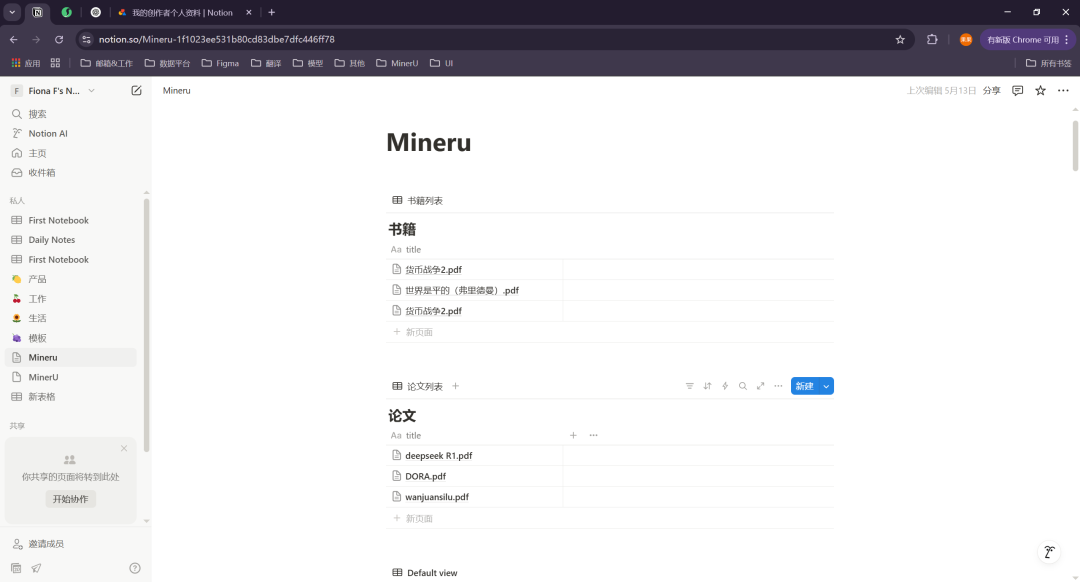Add a property with plus in 论文 table header
Image resolution: width=1080 pixels, height=582 pixels.
[x=573, y=435]
